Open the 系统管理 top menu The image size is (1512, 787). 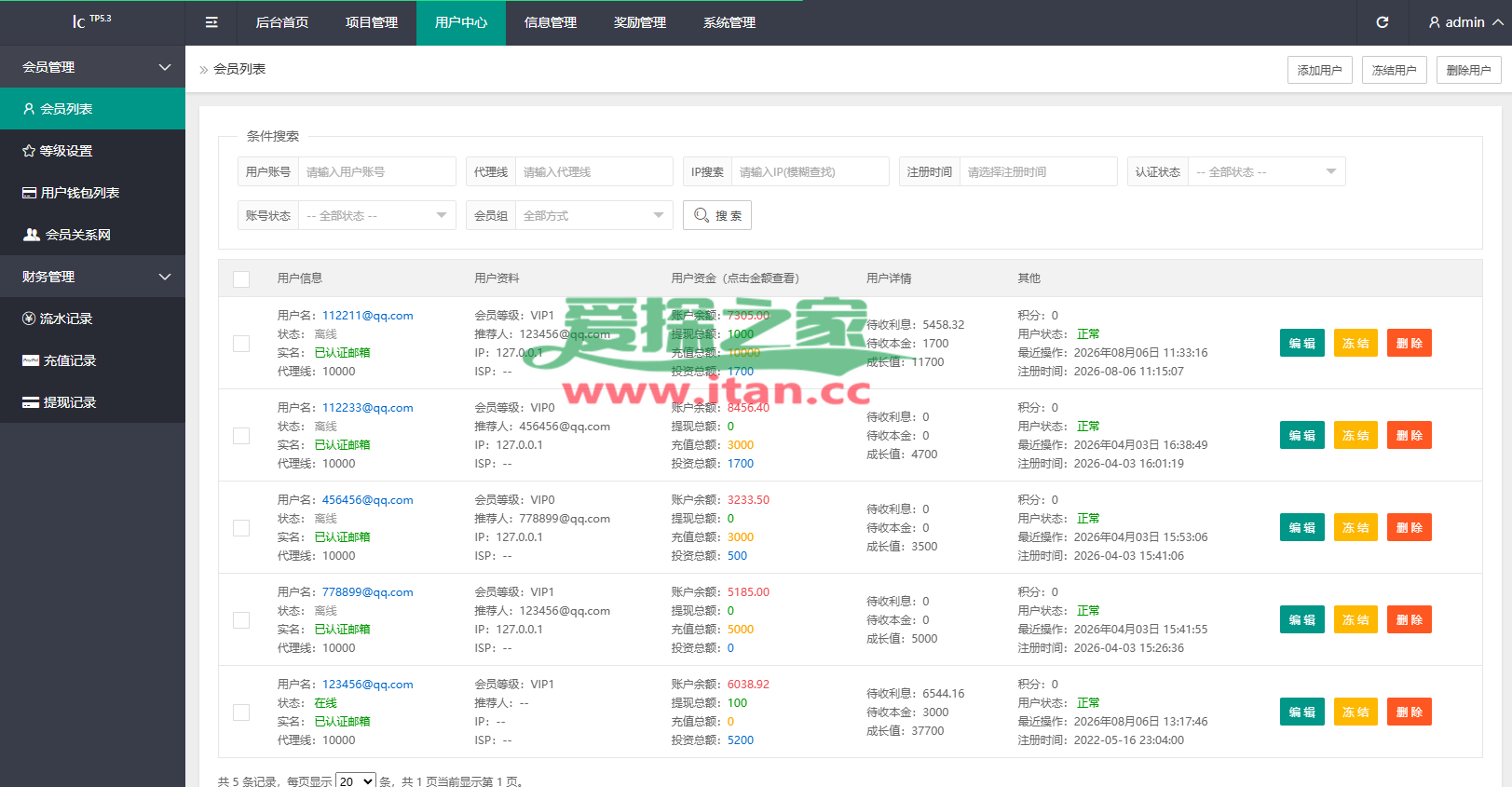729,22
